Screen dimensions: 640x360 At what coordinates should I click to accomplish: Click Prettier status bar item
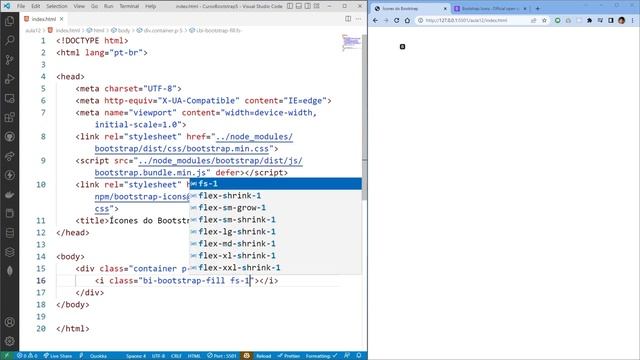(x=289, y=356)
